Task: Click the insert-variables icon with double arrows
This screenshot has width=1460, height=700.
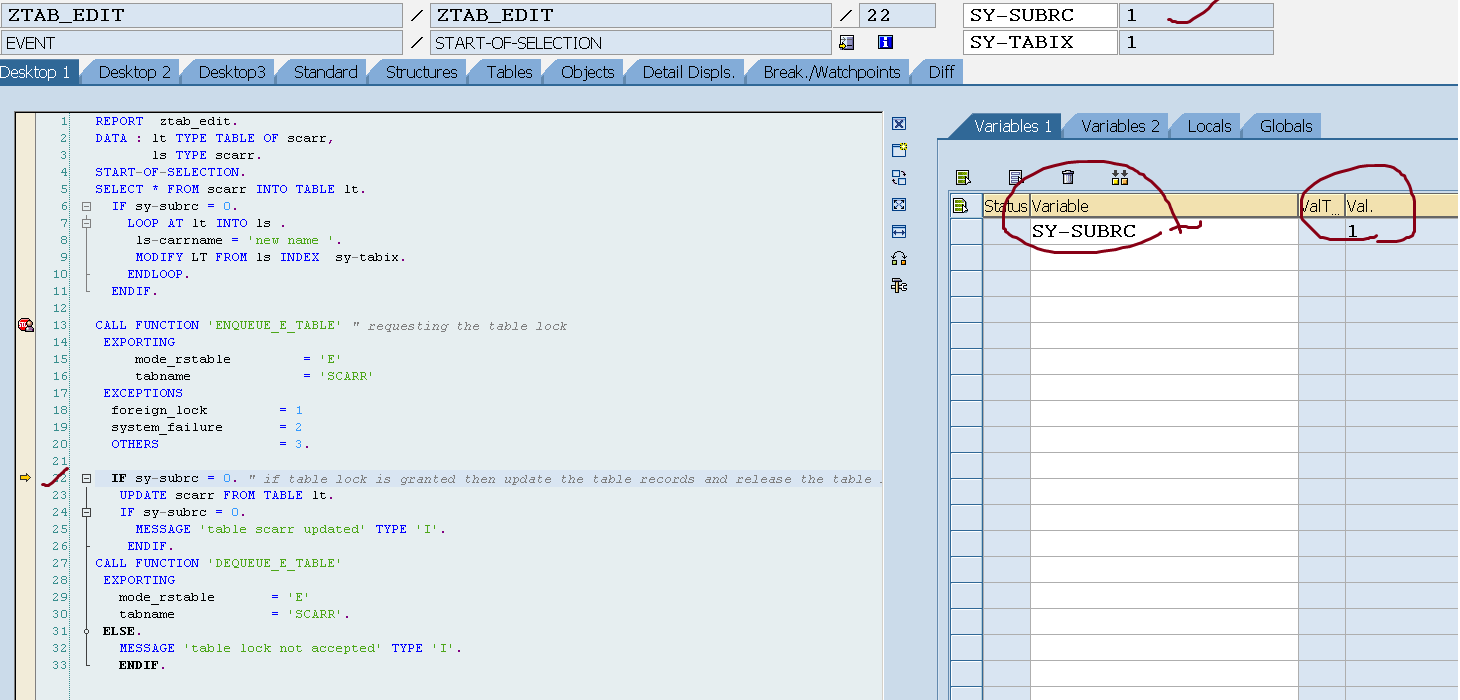Action: coord(1120,176)
